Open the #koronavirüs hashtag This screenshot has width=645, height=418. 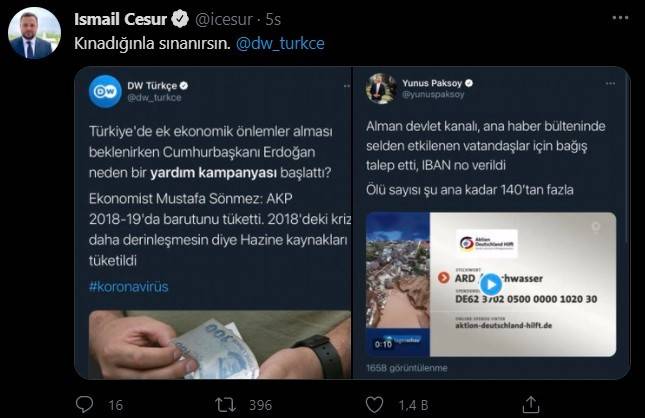pos(128,286)
